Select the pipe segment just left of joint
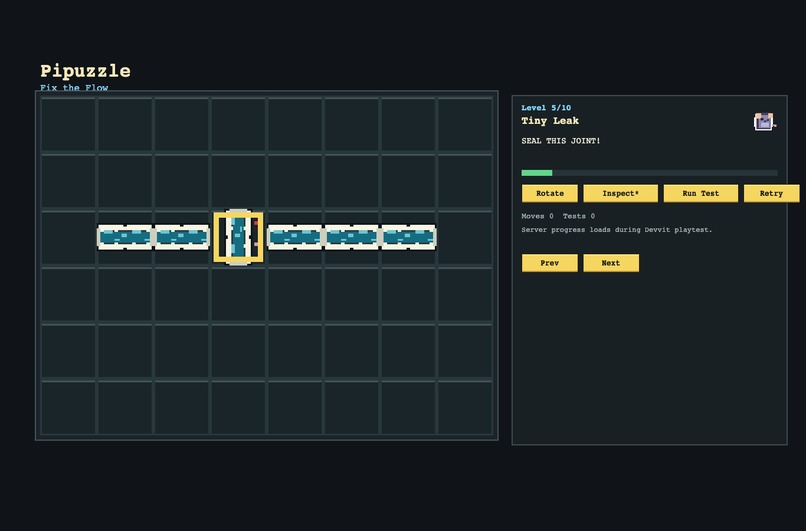The width and height of the screenshot is (806, 531). [181, 237]
